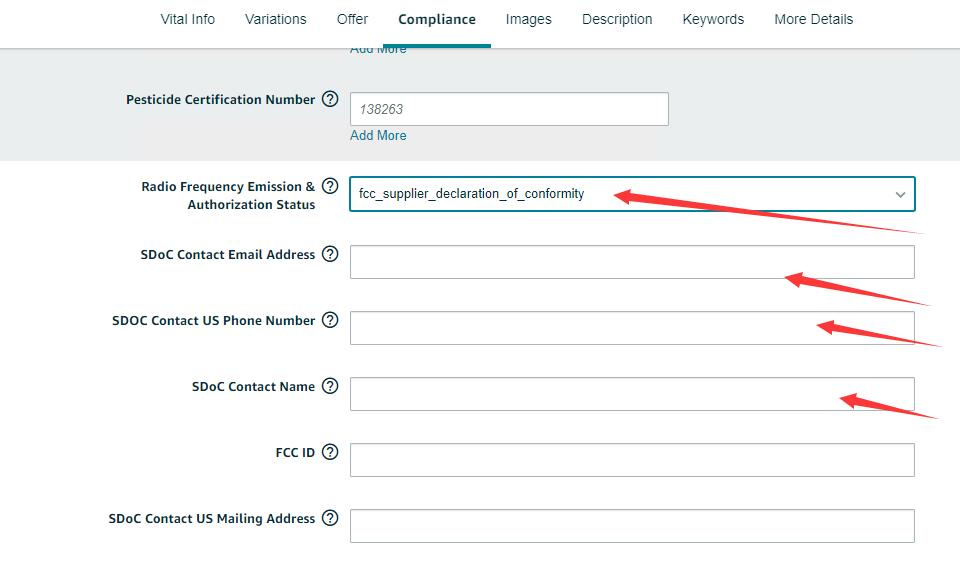This screenshot has width=960, height=573.
Task: Open the More Details tab
Action: tap(813, 19)
